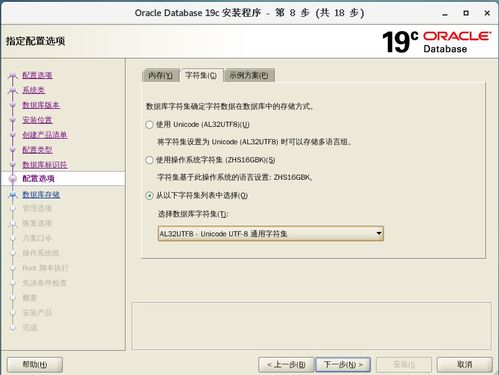Go to the 数据库存储 step
Image resolution: width=499 pixels, height=375 pixels.
coord(41,195)
